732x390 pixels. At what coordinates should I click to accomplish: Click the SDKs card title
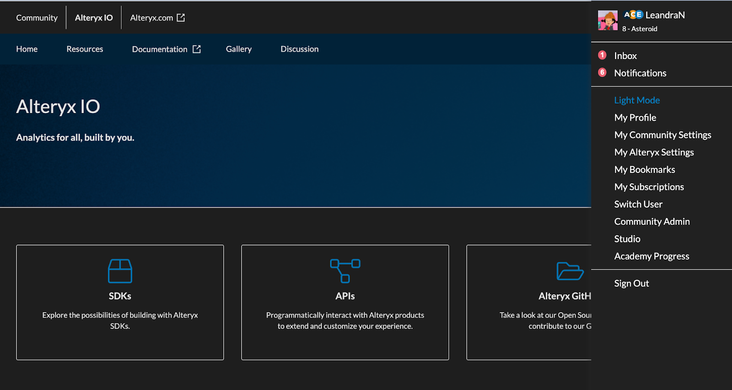click(120, 296)
